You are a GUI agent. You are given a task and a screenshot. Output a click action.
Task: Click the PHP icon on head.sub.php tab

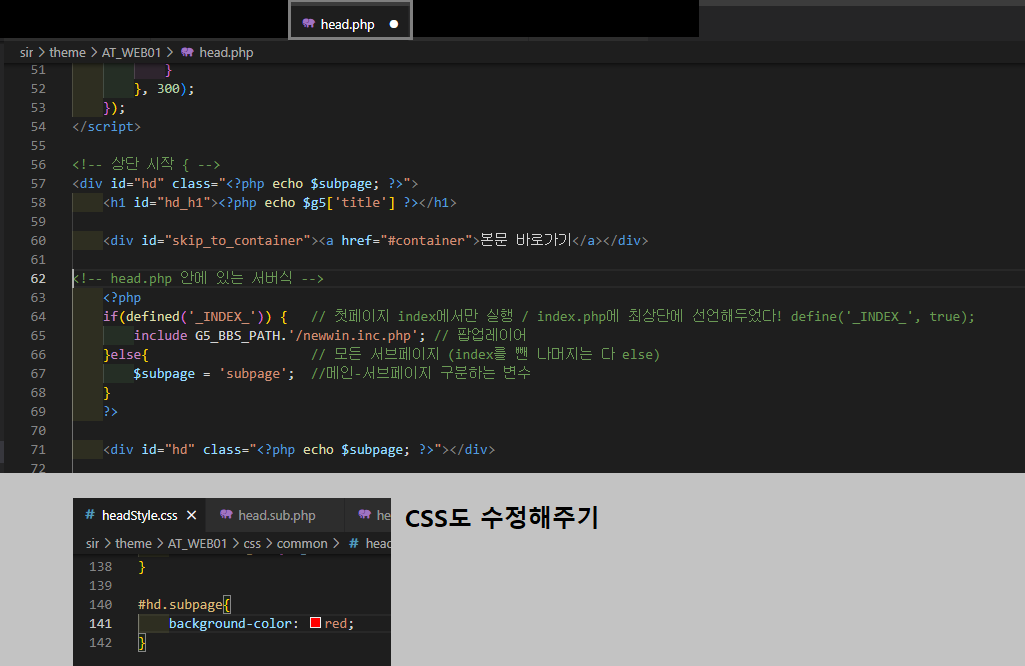tap(226, 515)
